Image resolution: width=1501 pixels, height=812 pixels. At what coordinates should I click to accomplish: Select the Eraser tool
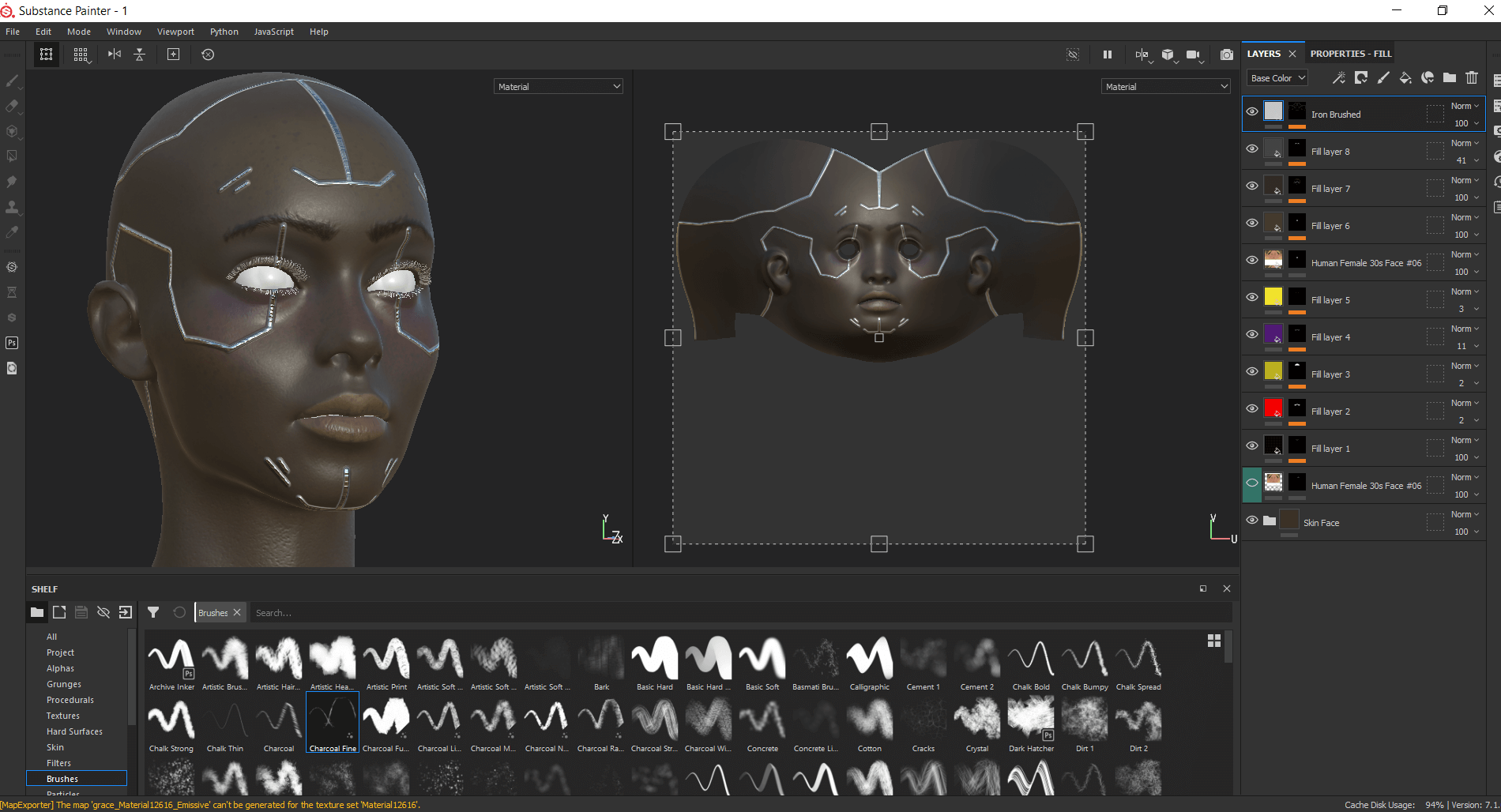click(x=12, y=106)
